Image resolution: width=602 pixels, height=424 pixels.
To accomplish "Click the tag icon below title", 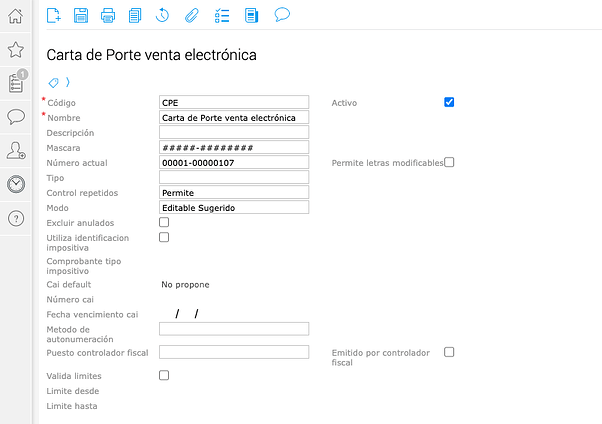I will (53, 82).
